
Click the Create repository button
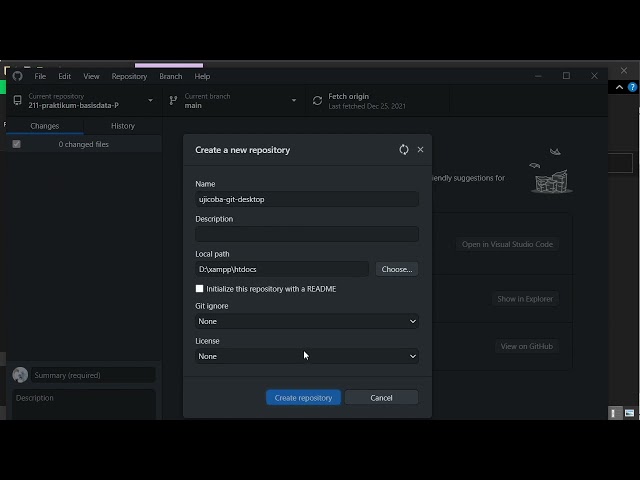(x=303, y=398)
